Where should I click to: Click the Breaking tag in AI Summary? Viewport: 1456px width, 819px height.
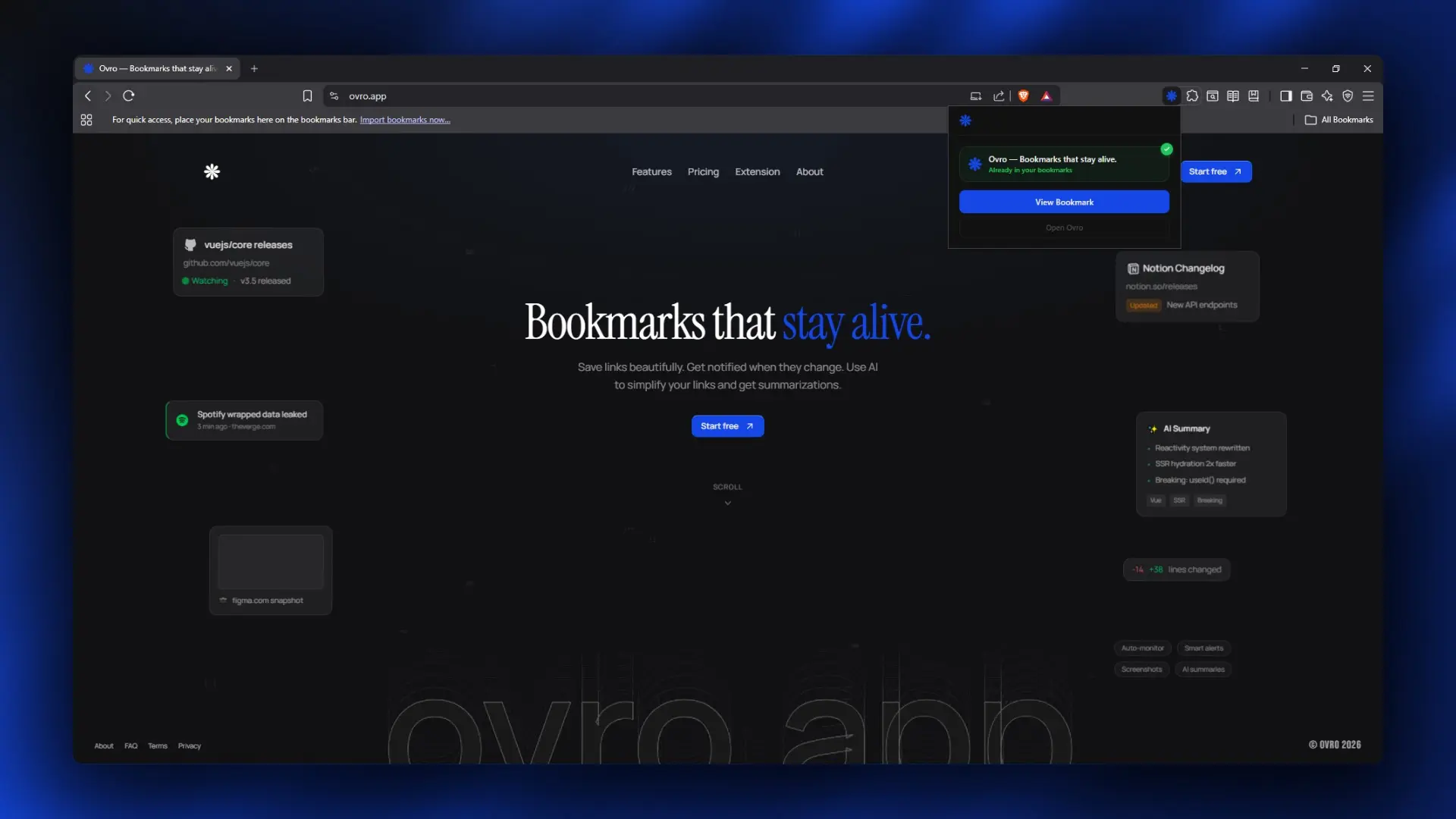(1210, 500)
